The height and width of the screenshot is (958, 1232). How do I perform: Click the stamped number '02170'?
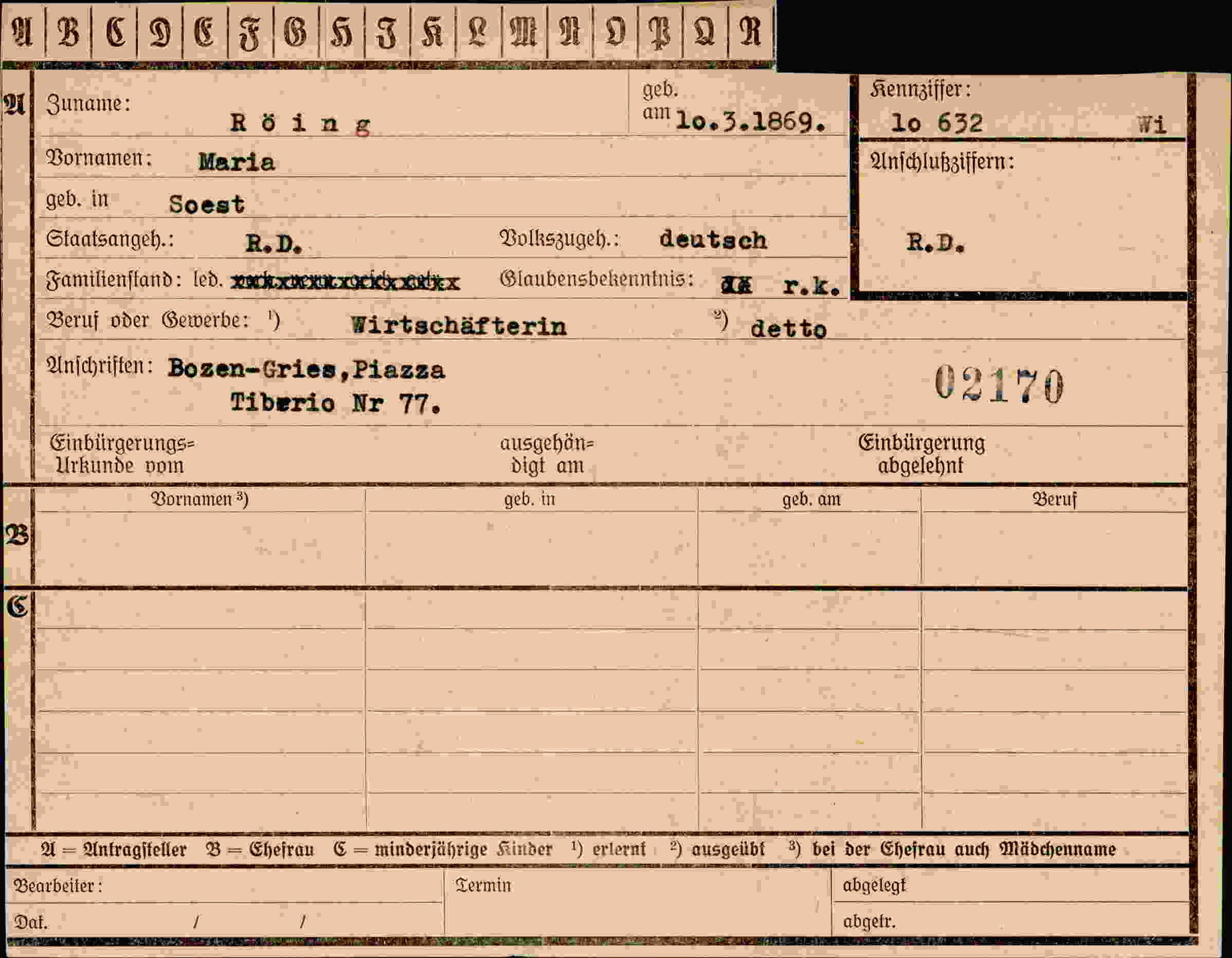click(999, 384)
